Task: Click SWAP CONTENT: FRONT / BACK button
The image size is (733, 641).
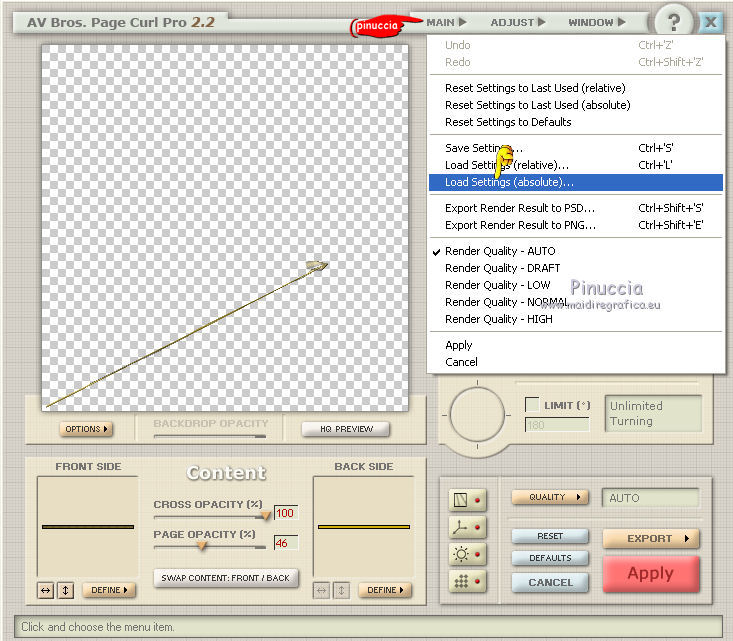Action: tap(226, 578)
